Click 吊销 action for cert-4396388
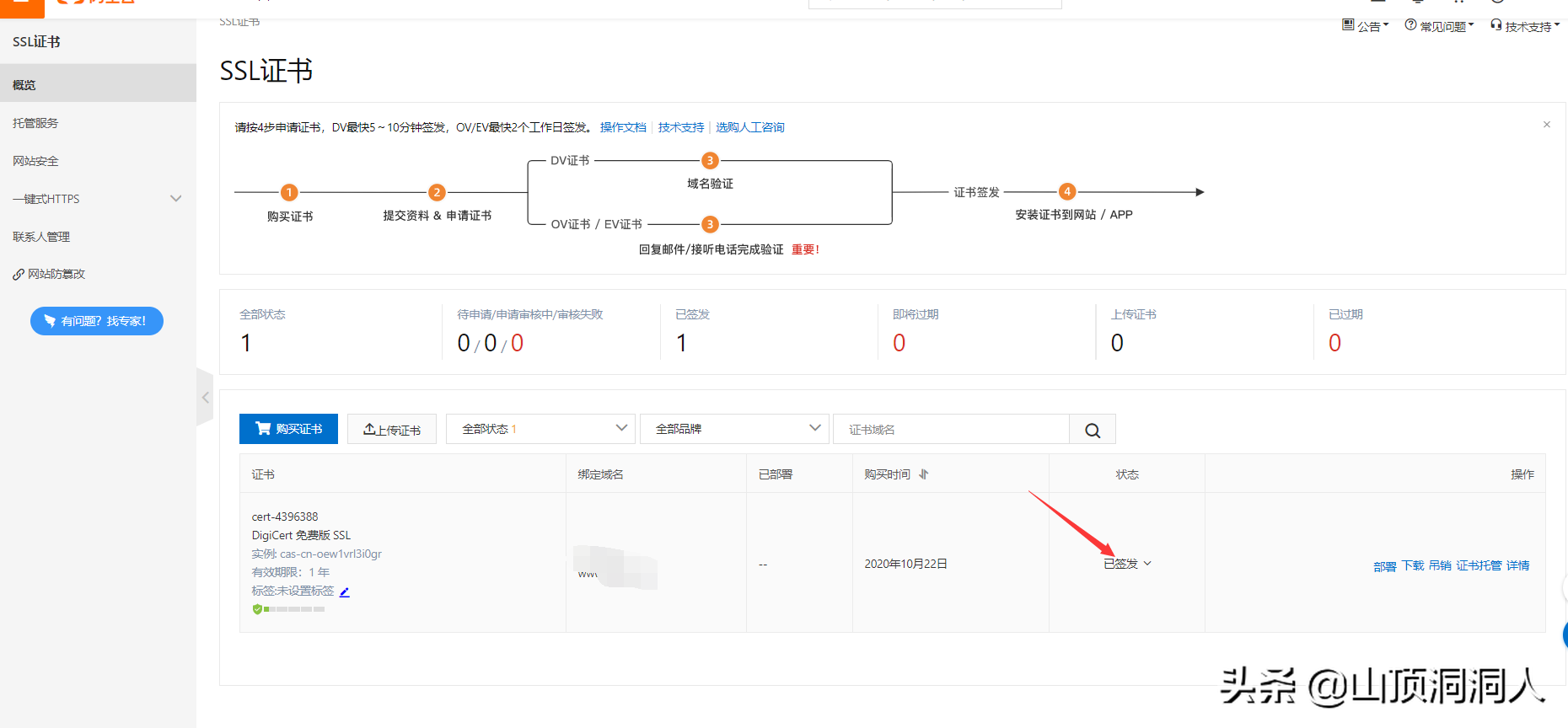The image size is (1568, 728). [x=1440, y=565]
